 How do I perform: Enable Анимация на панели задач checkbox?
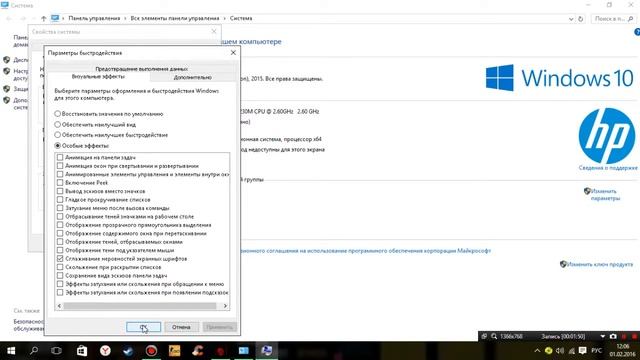tap(60, 157)
